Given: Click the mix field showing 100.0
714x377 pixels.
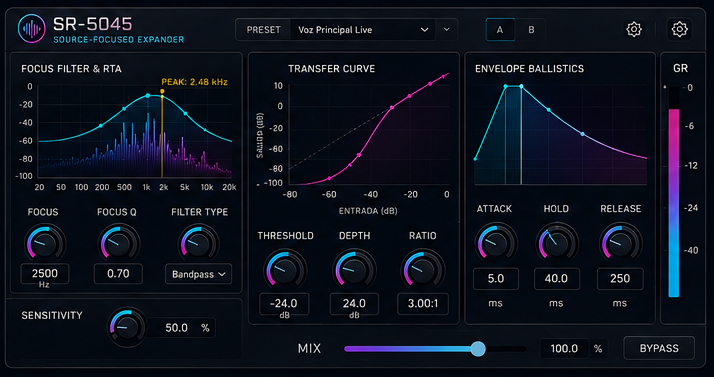Looking at the screenshot, I should pyautogui.click(x=564, y=349).
